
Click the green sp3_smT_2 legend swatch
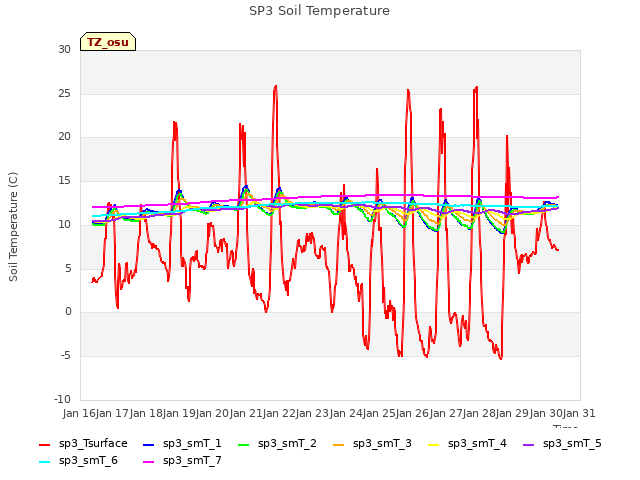click(x=244, y=444)
